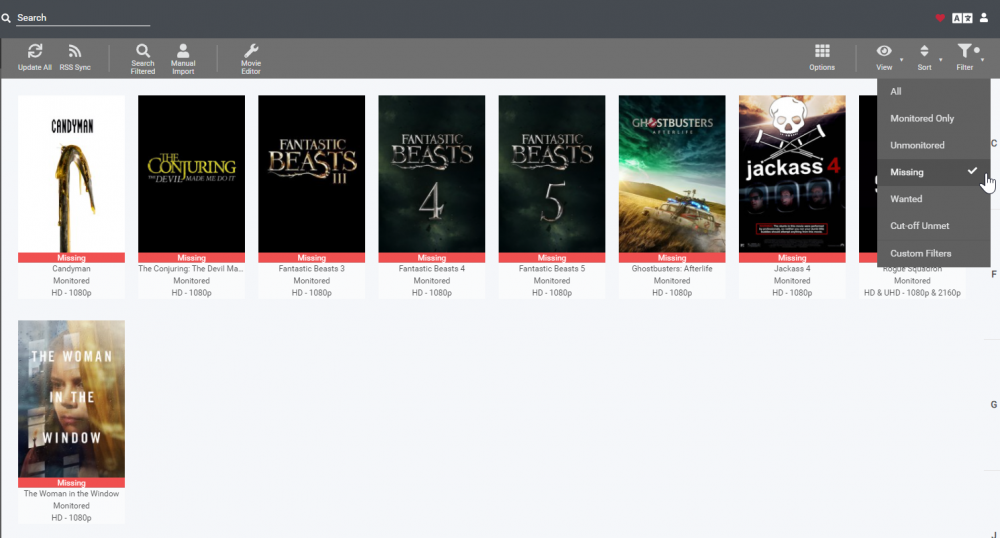
Task: Click 'The Conjuring: The Devil Ma...' title
Action: pos(191,269)
